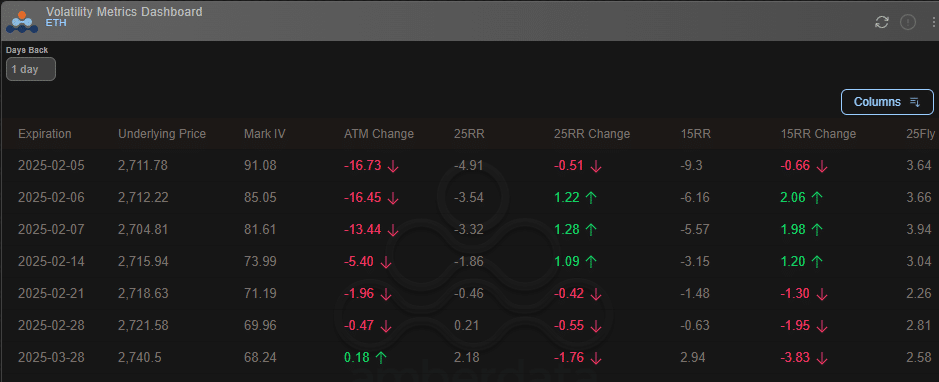
Task: Click ATM Change value -1.96
Action: (x=359, y=293)
